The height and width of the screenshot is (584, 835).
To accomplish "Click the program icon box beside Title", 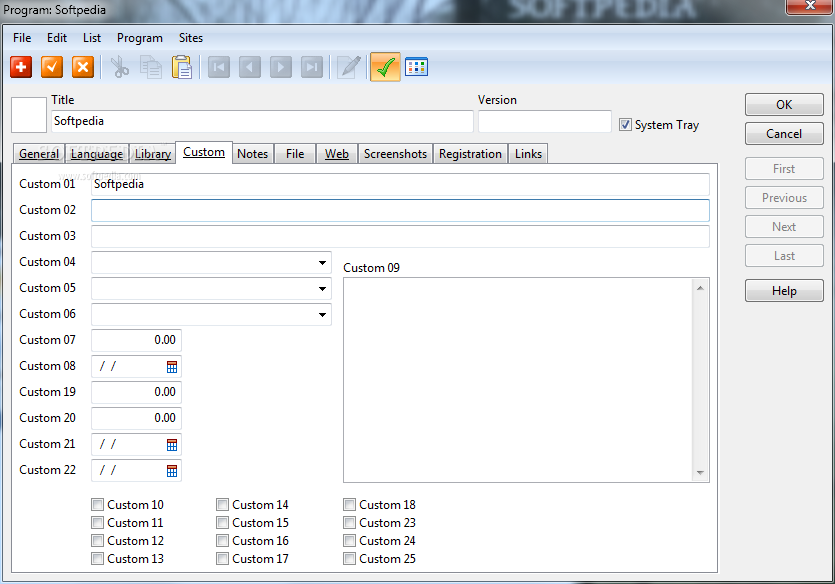I will (29, 114).
